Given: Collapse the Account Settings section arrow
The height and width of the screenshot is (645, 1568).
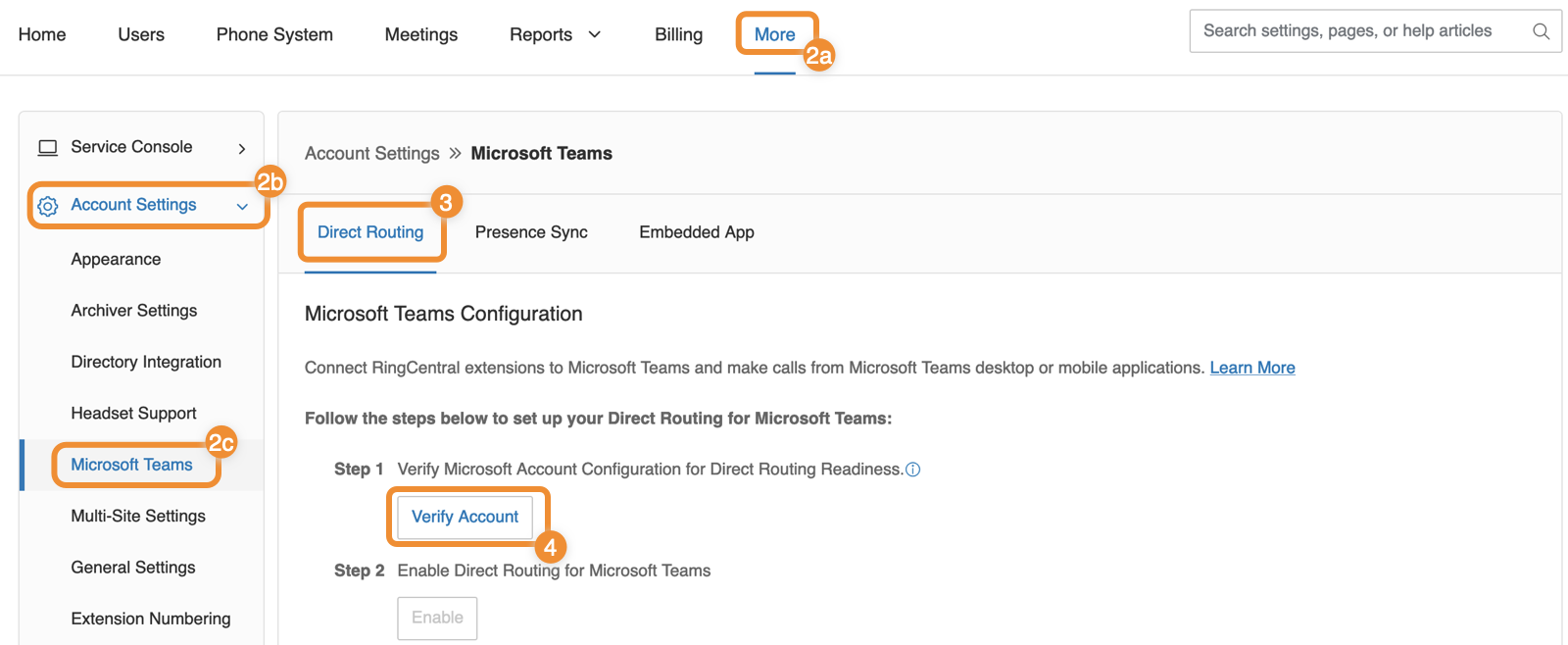Looking at the screenshot, I should (242, 207).
